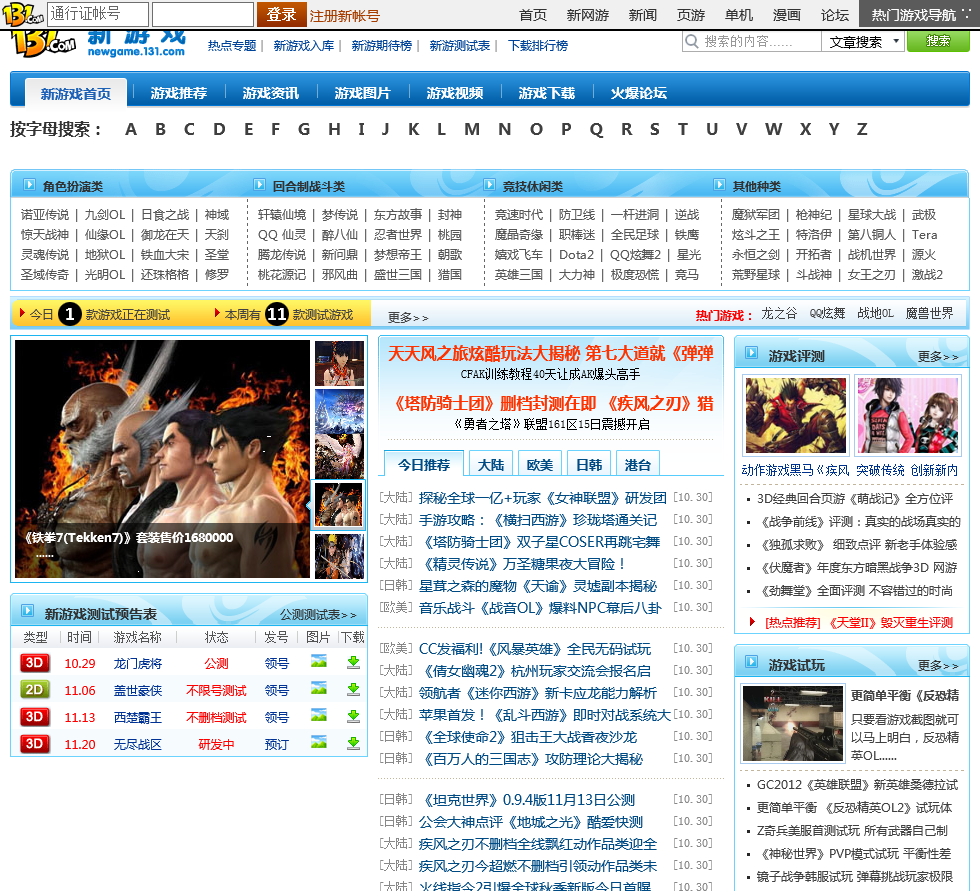The width and height of the screenshot is (980, 891).
Task: Click the 回合制战斗类 header icon
Action: coord(259,185)
